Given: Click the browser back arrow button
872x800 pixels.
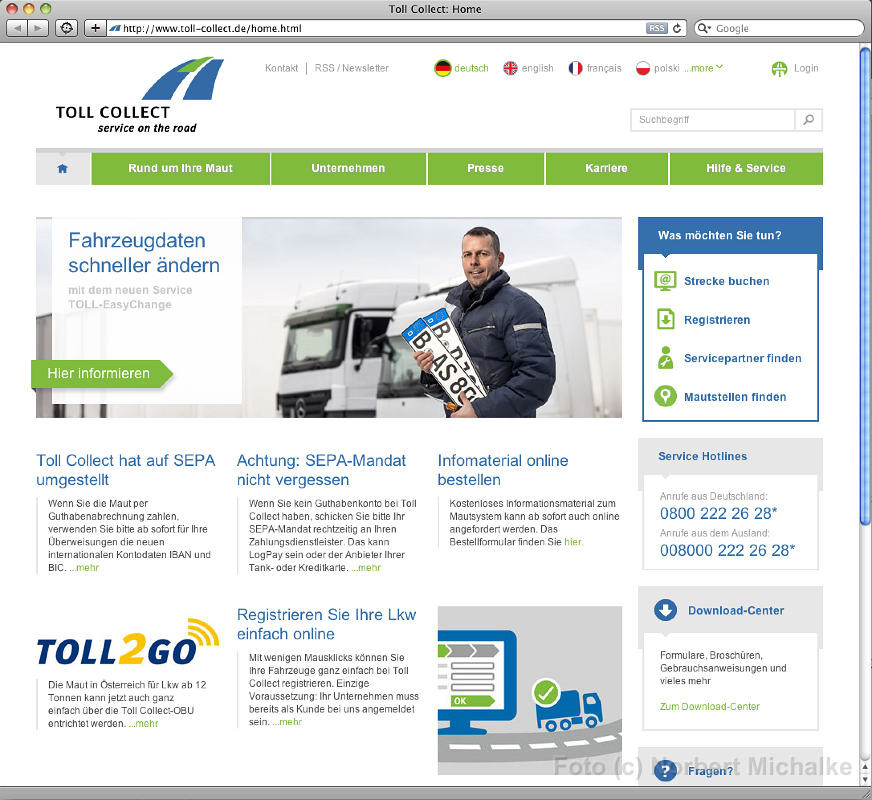Looking at the screenshot, I should click(x=18, y=28).
